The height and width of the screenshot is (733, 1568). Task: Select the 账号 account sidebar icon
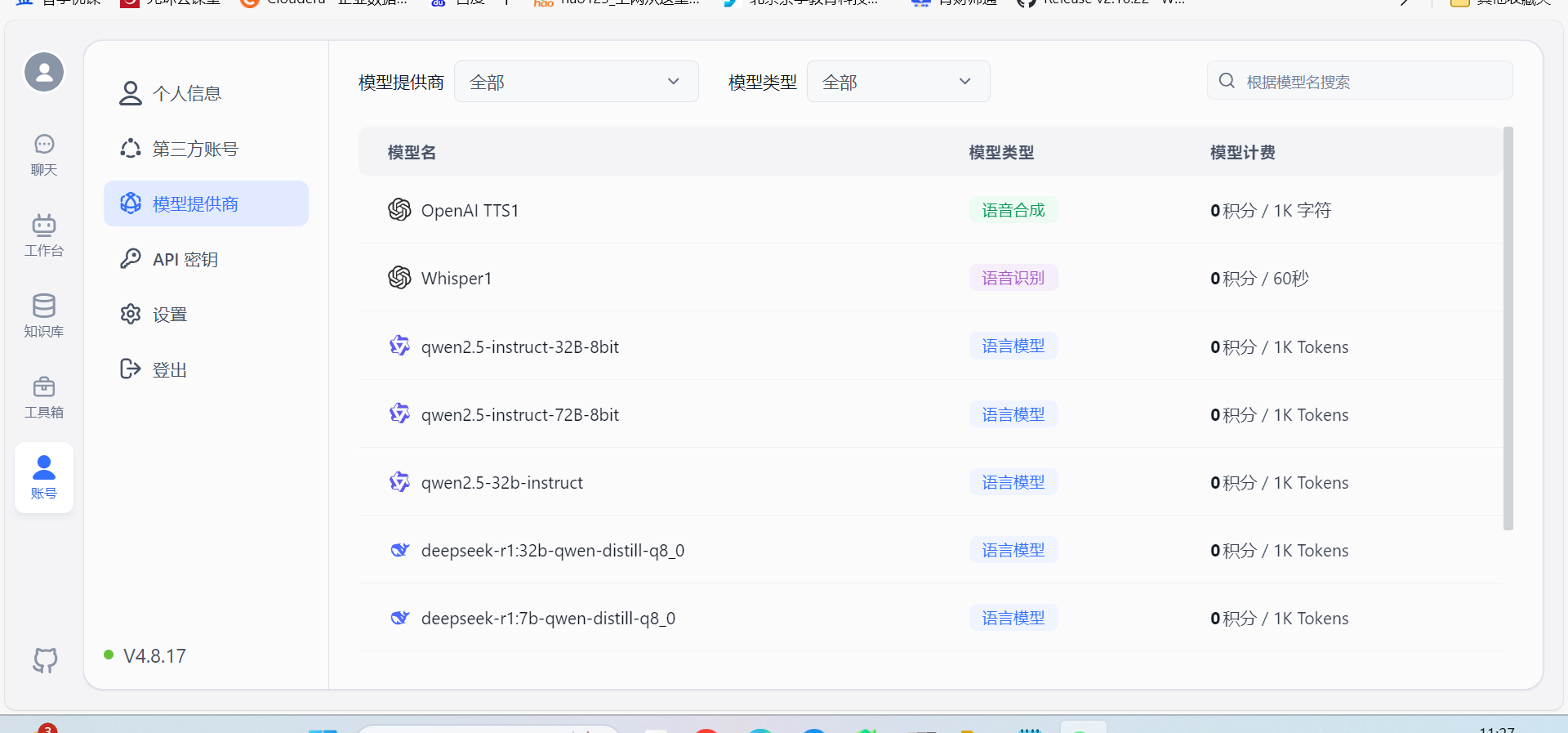pos(44,477)
